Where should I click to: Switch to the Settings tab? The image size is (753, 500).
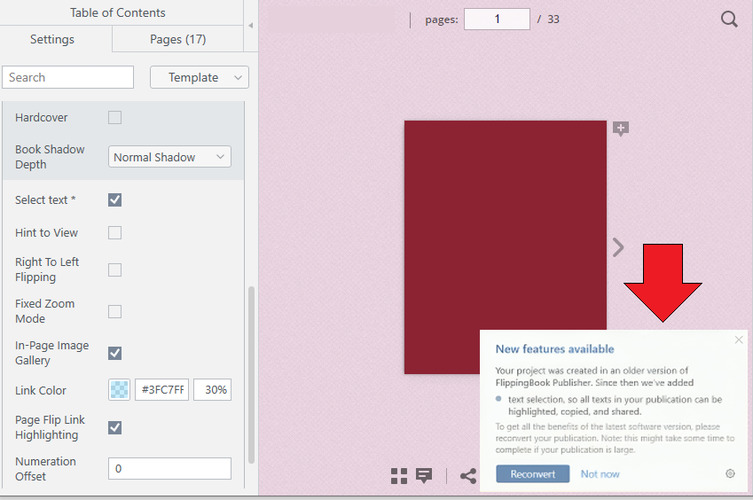(52, 39)
